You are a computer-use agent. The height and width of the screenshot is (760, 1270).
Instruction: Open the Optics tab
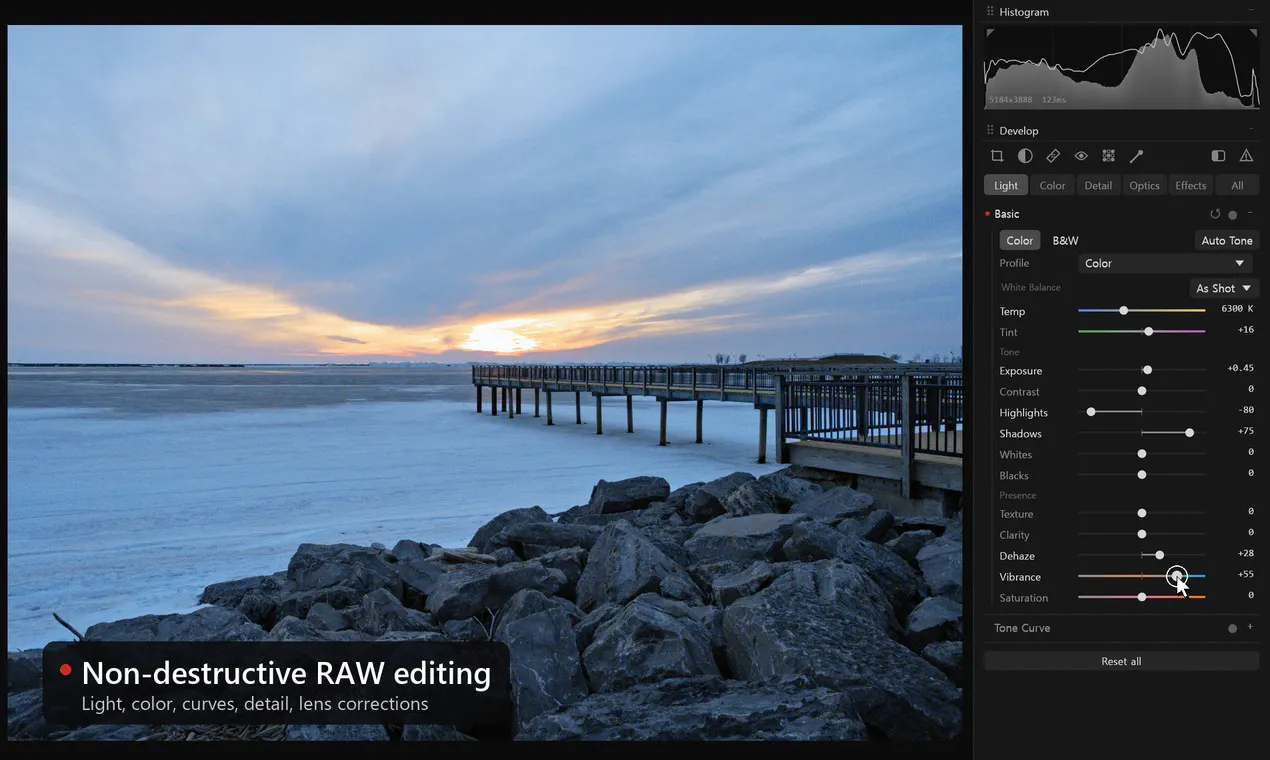pos(1144,185)
